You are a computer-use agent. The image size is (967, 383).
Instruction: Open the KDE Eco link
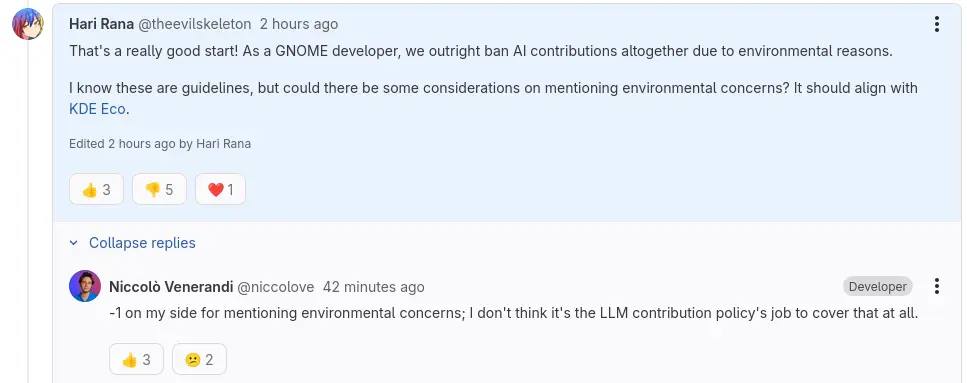pyautogui.click(x=97, y=109)
